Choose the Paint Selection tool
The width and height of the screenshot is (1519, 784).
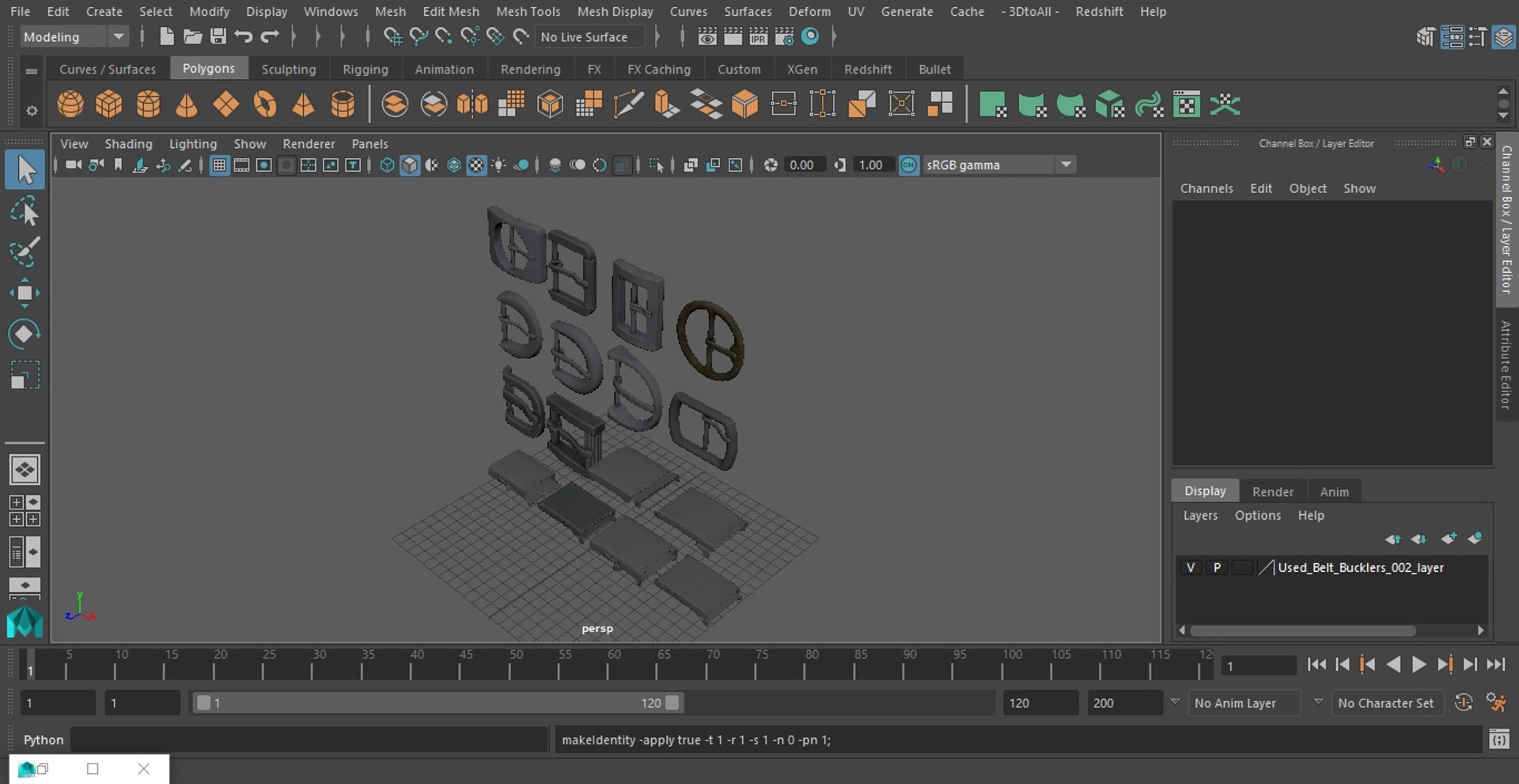pos(25,252)
